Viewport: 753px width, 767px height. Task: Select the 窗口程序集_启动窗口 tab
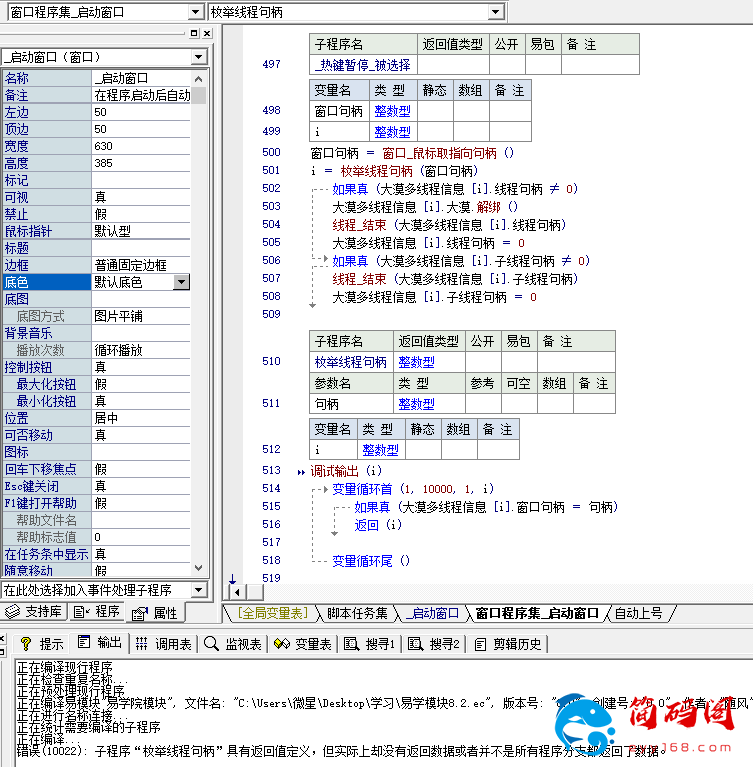(537, 613)
